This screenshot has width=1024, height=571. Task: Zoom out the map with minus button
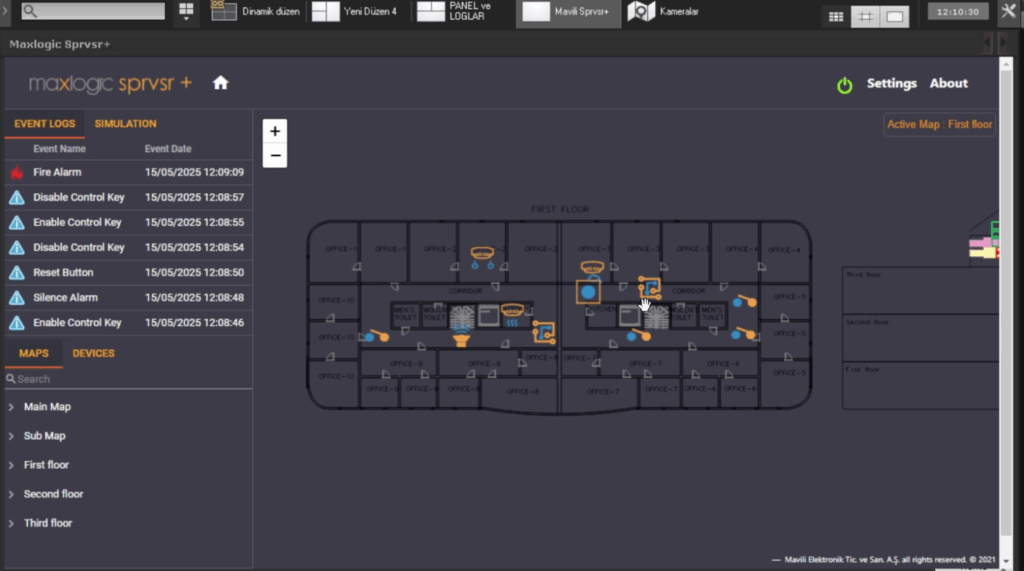click(275, 155)
